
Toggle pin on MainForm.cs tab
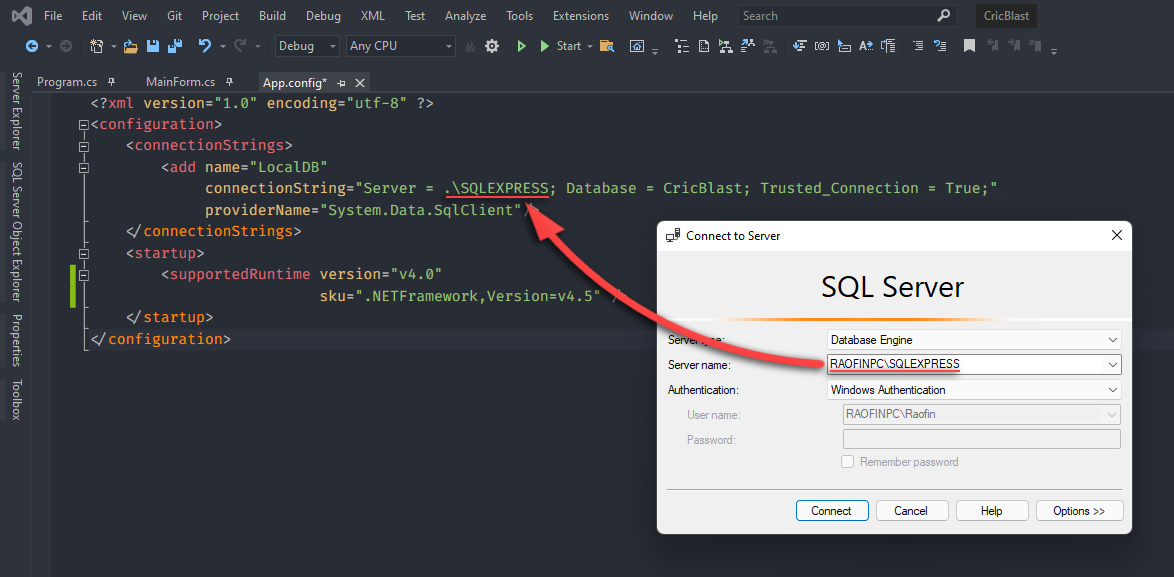pyautogui.click(x=230, y=82)
